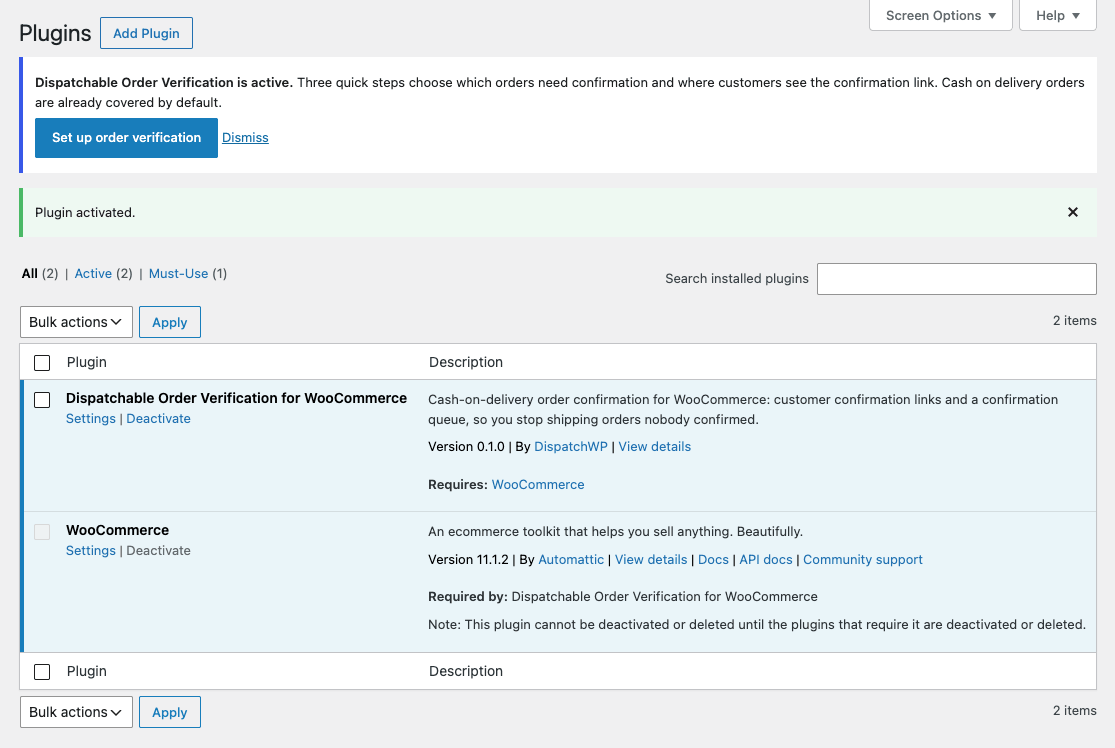Open Settings for Dispatchable Order Verification
Screen dimensions: 1115x748
(x=90, y=419)
